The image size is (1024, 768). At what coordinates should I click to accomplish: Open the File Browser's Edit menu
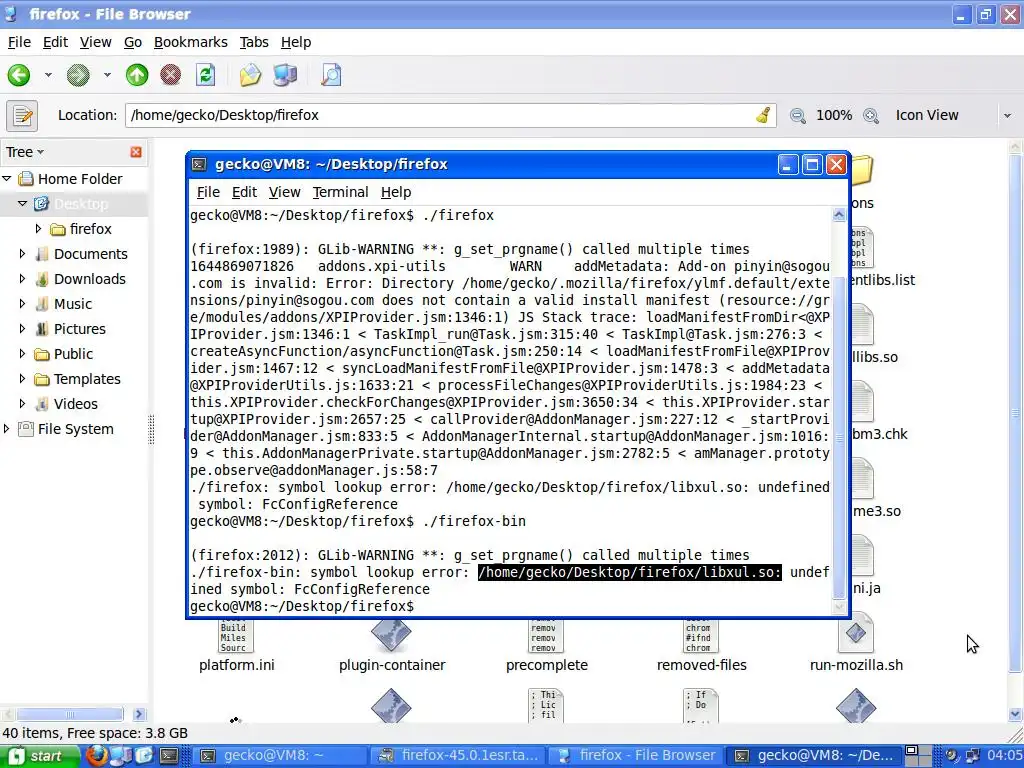coord(55,42)
